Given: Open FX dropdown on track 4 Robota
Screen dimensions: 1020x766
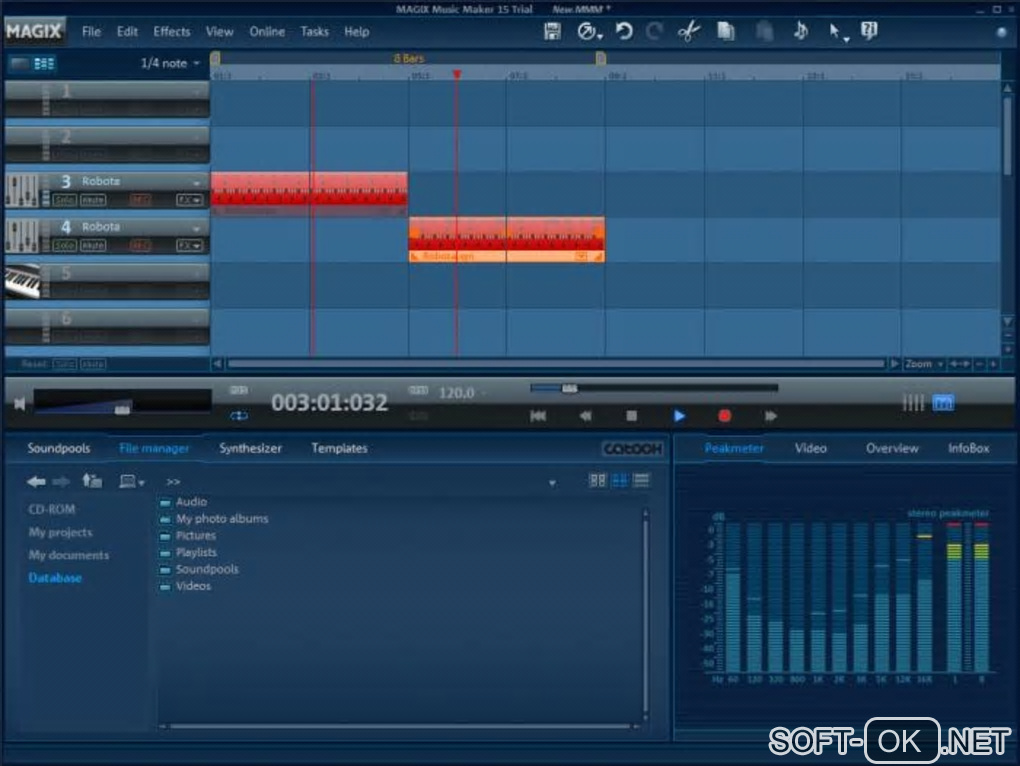Looking at the screenshot, I should (x=189, y=245).
